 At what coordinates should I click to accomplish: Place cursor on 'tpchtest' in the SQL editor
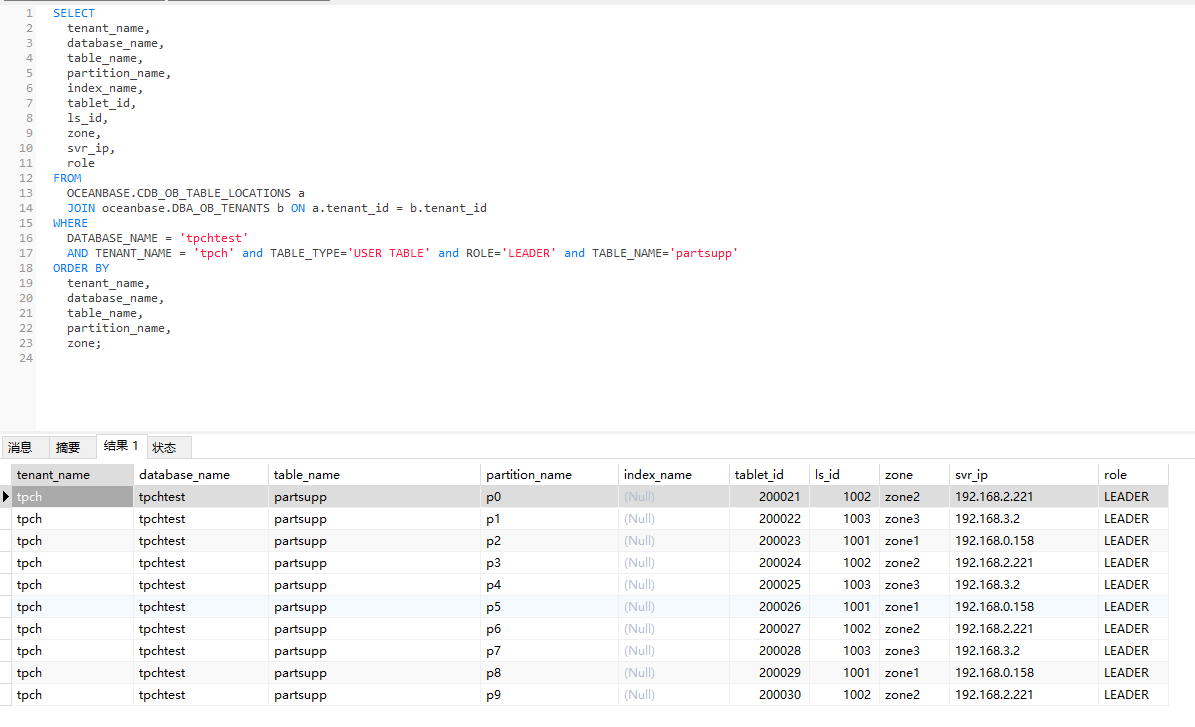(x=214, y=238)
